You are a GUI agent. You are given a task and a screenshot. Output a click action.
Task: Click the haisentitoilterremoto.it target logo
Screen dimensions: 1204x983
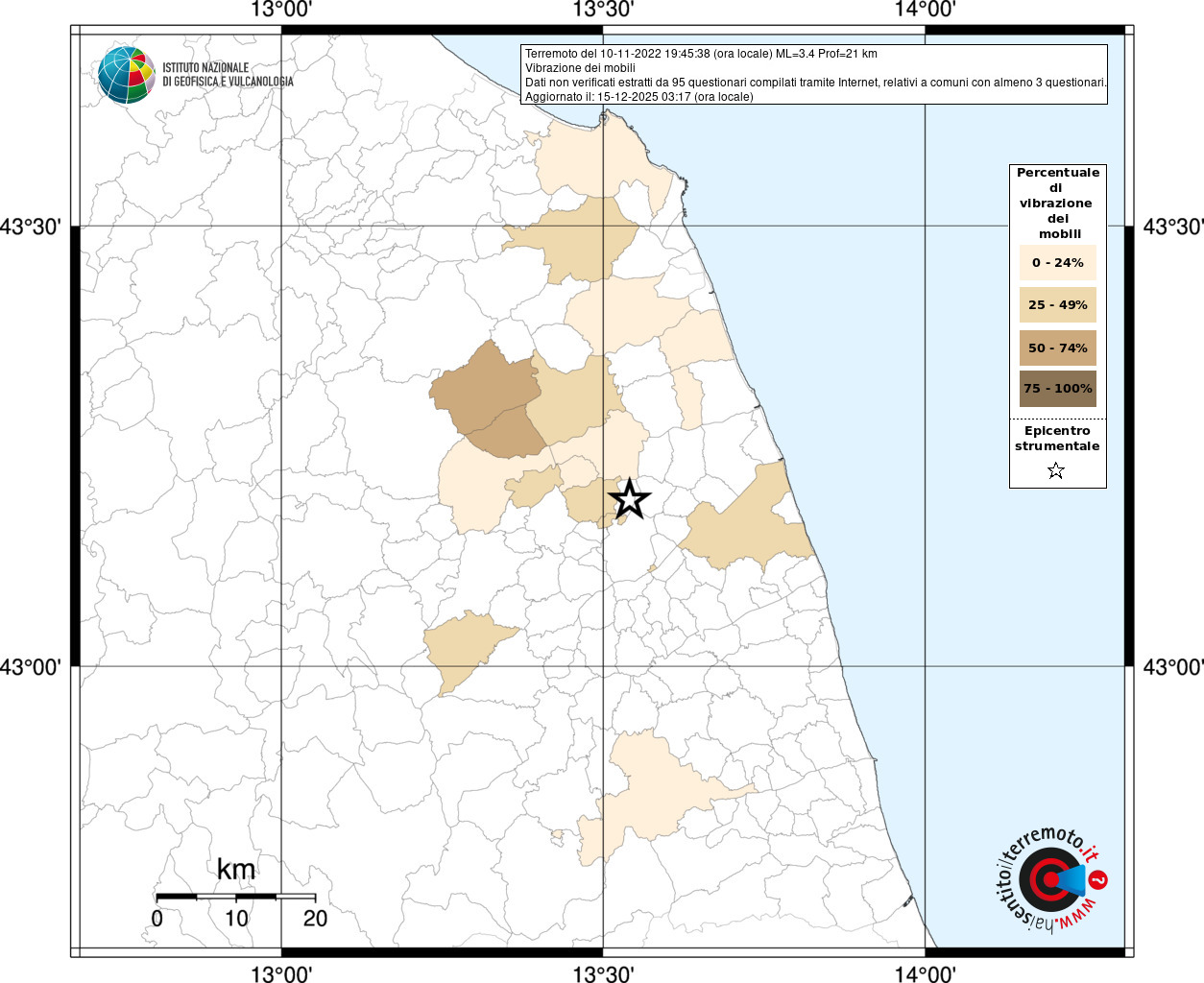coord(1048,880)
